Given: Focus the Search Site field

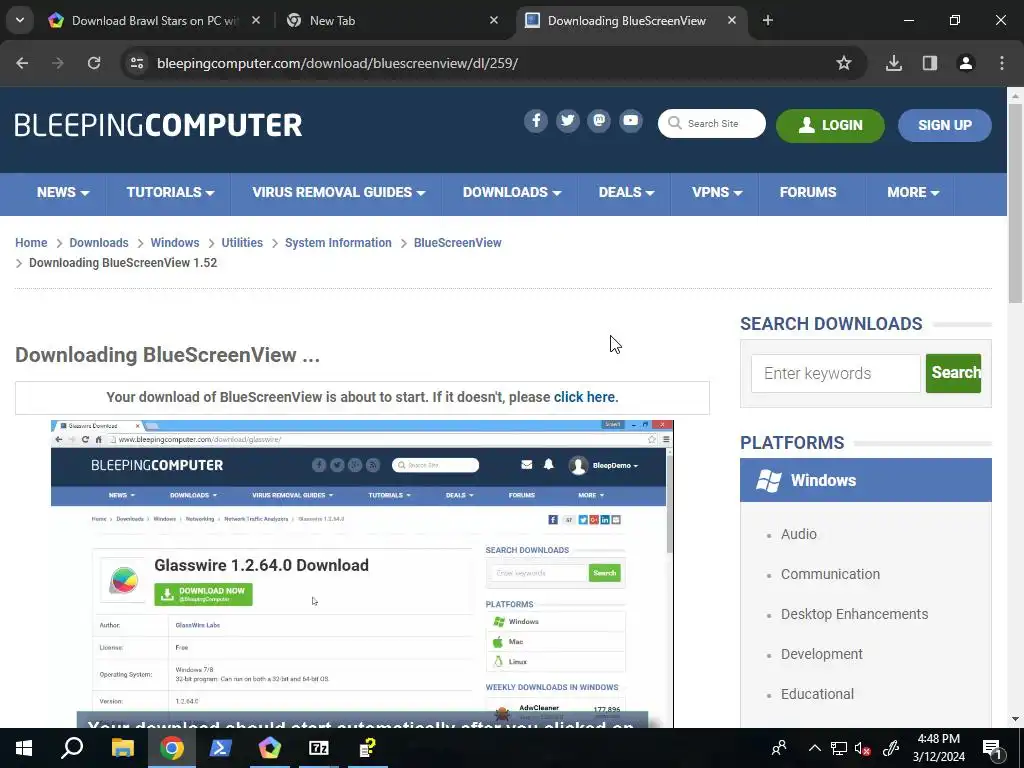Looking at the screenshot, I should coord(712,123).
